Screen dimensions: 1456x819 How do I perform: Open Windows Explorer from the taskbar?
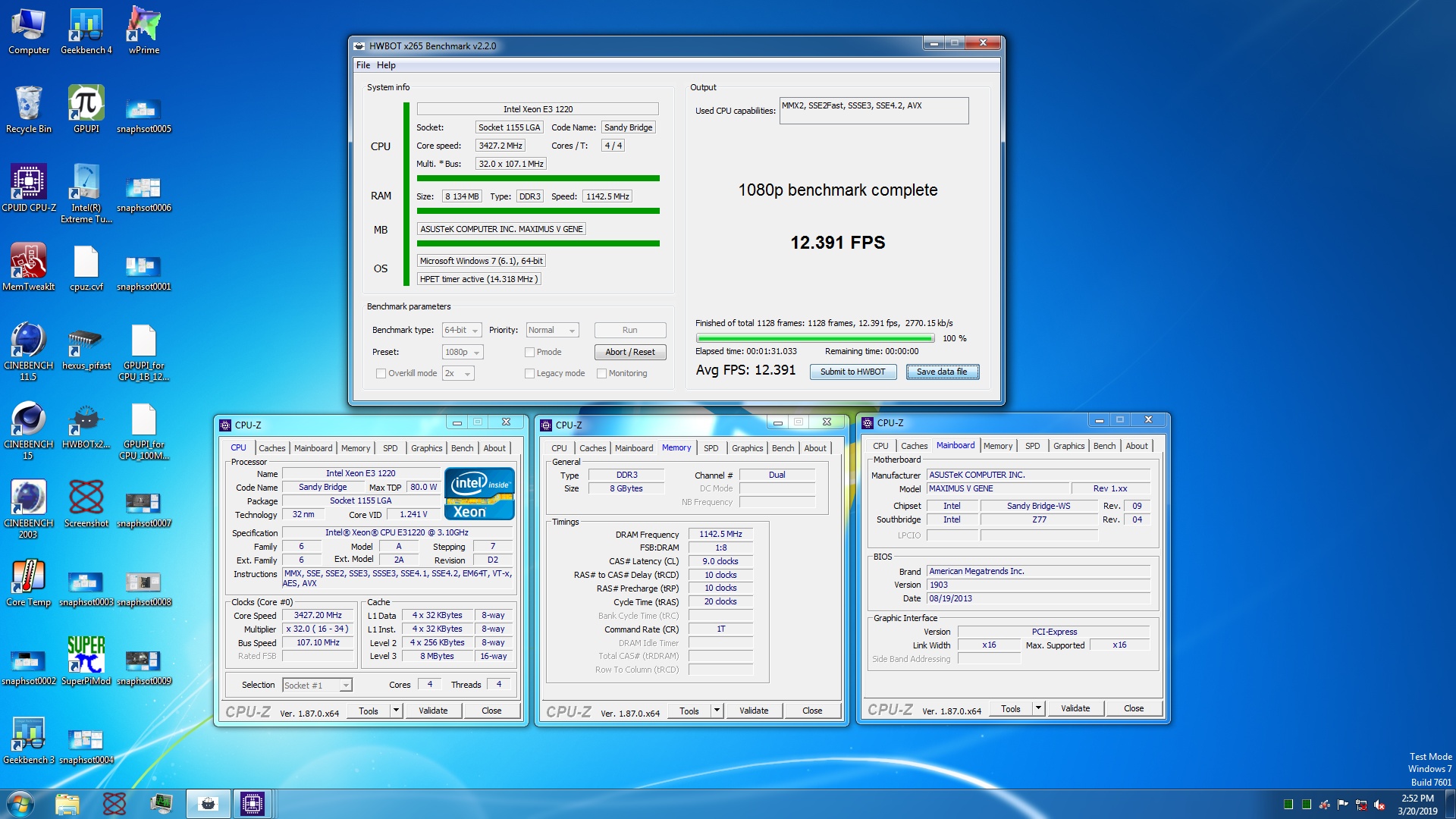pos(67,804)
